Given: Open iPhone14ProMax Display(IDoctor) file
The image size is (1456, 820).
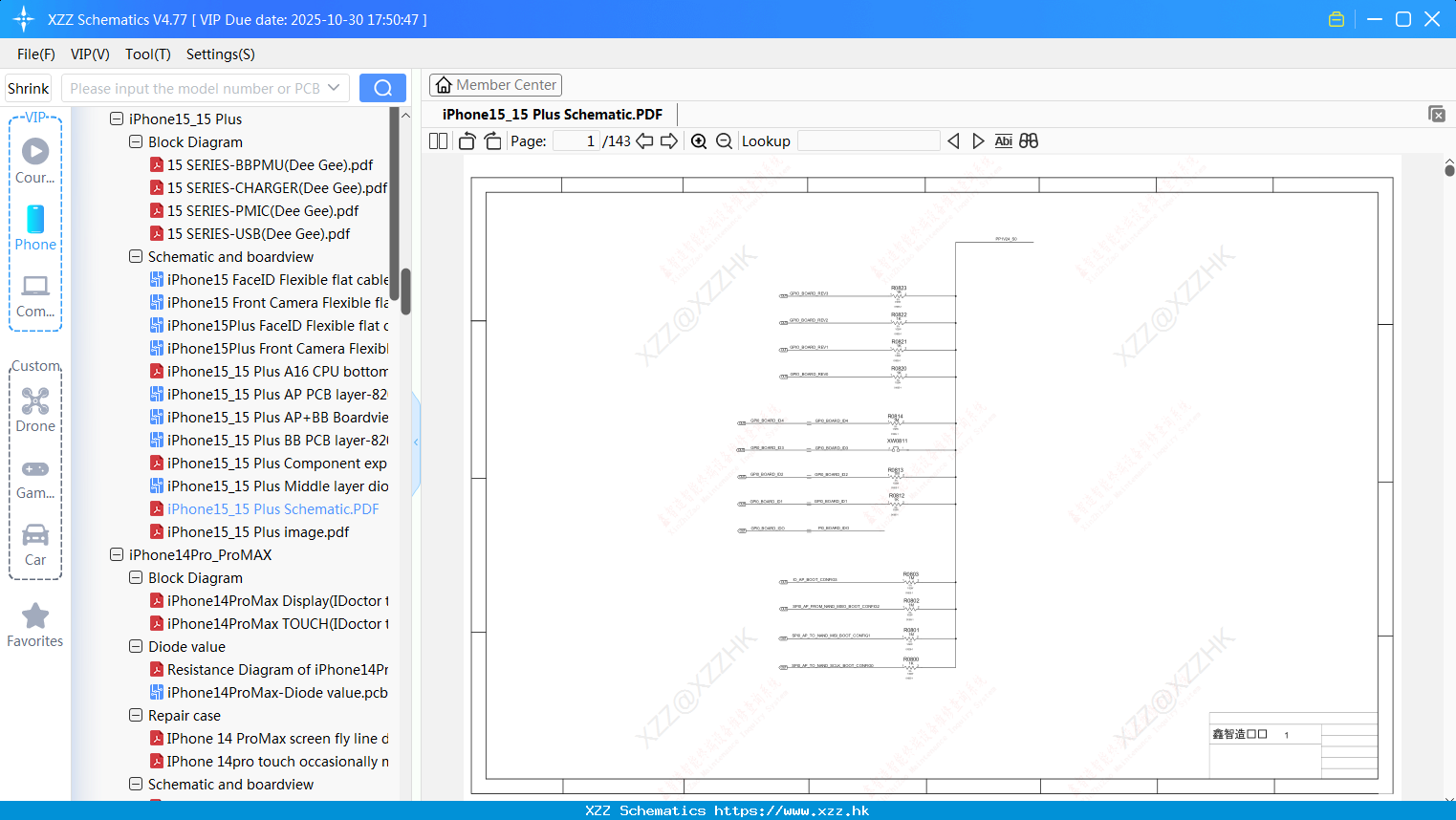Looking at the screenshot, I should [269, 600].
